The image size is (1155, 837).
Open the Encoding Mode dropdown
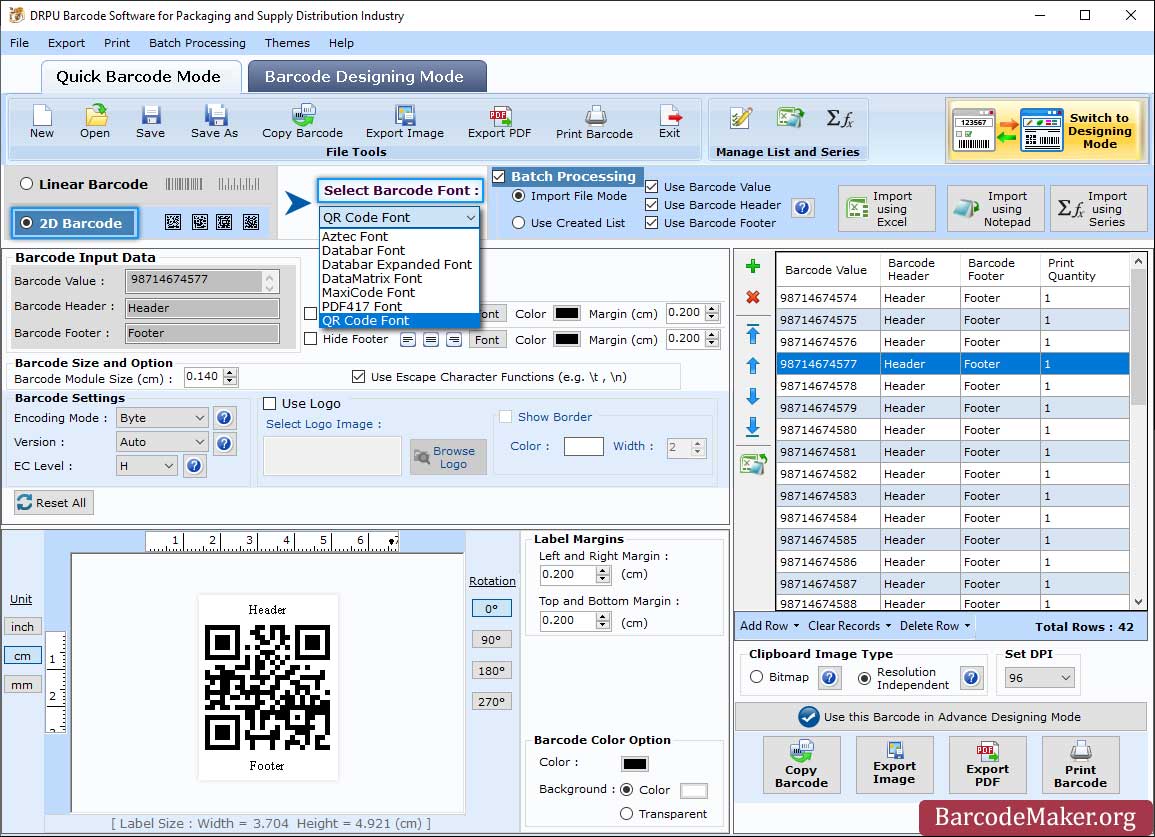[162, 418]
